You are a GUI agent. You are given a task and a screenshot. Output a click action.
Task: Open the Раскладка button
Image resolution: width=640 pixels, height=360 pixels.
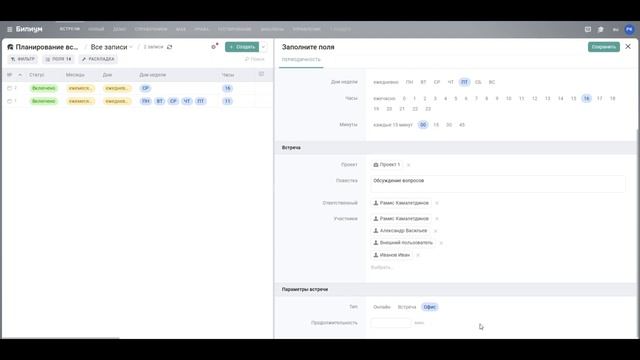pyautogui.click(x=98, y=59)
